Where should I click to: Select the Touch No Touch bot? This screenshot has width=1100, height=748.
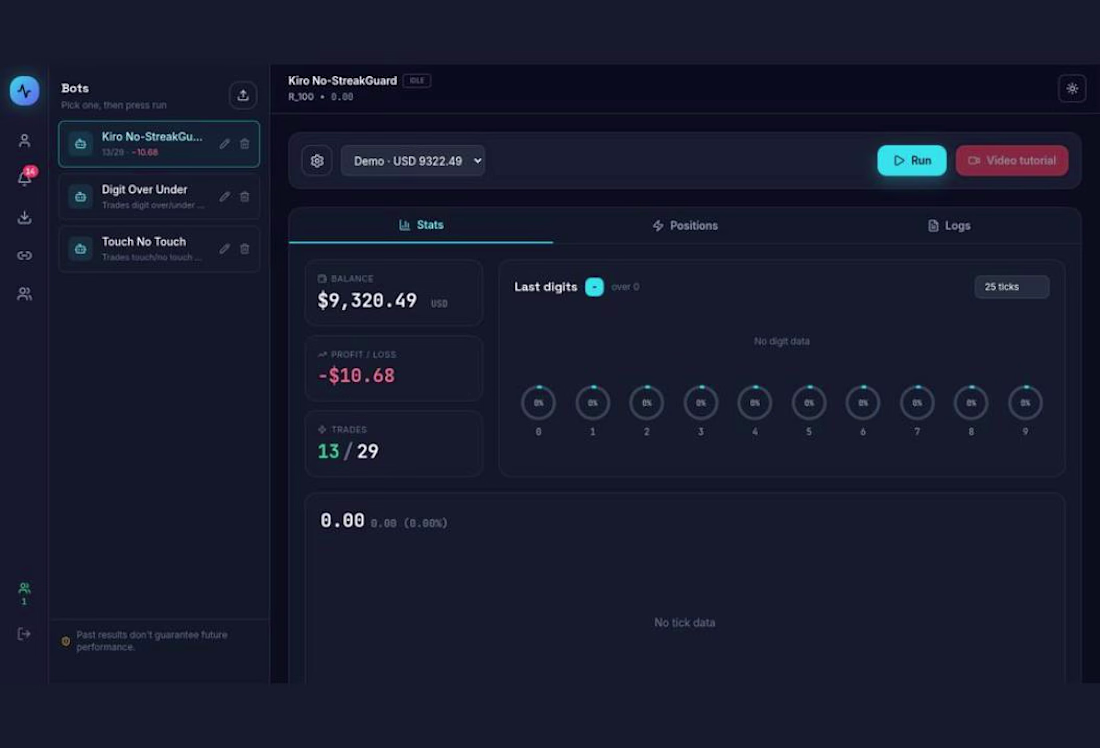pos(159,248)
